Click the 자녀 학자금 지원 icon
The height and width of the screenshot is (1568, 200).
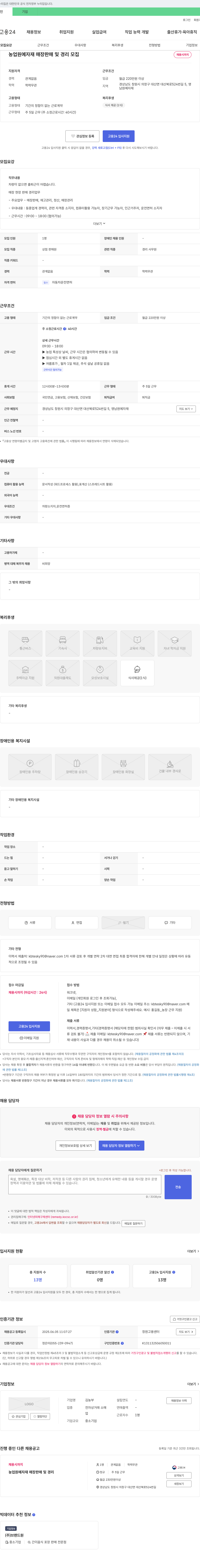[x=174, y=643]
